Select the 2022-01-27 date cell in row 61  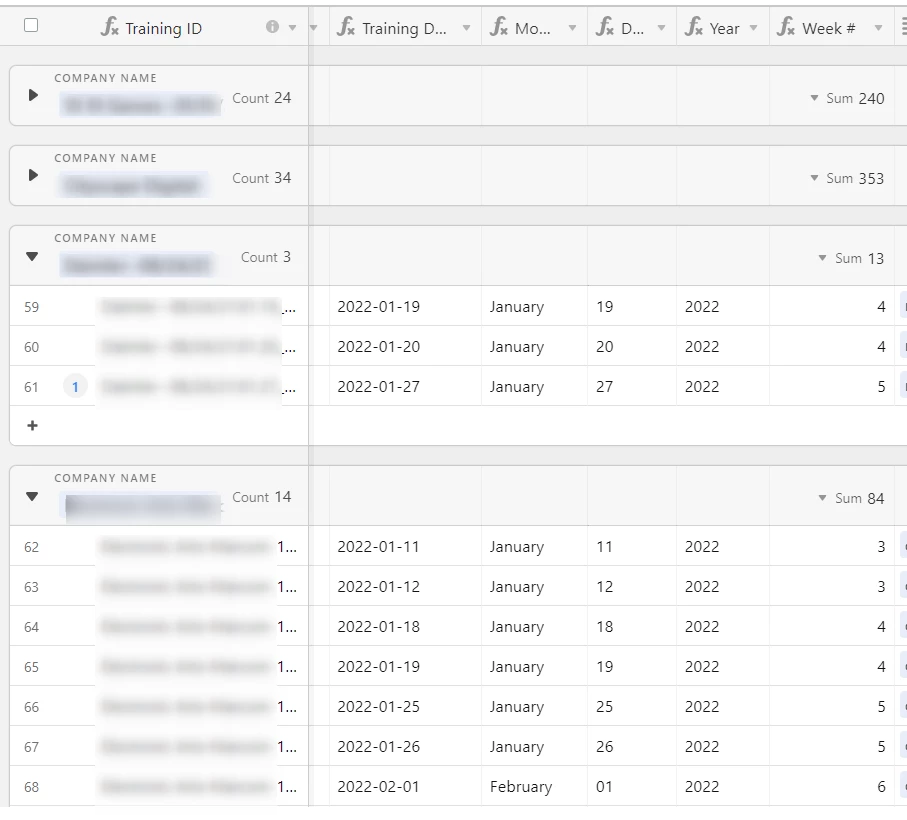(x=405, y=386)
